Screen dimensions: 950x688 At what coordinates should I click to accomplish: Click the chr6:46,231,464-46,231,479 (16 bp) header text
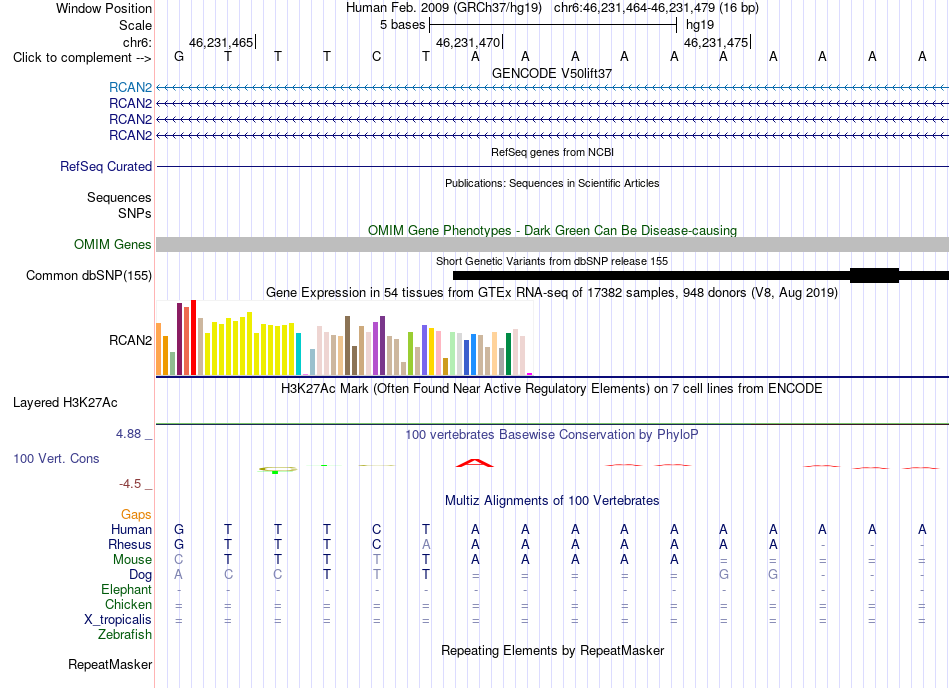click(656, 8)
